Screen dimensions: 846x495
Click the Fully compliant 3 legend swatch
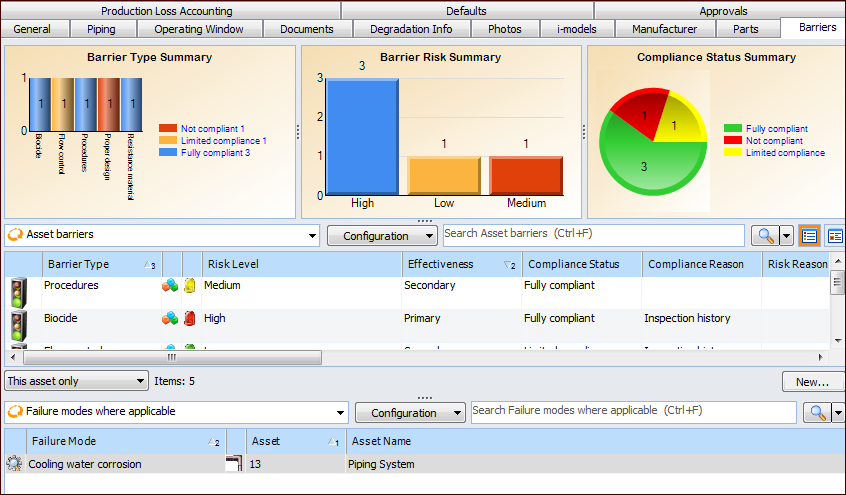pyautogui.click(x=168, y=153)
